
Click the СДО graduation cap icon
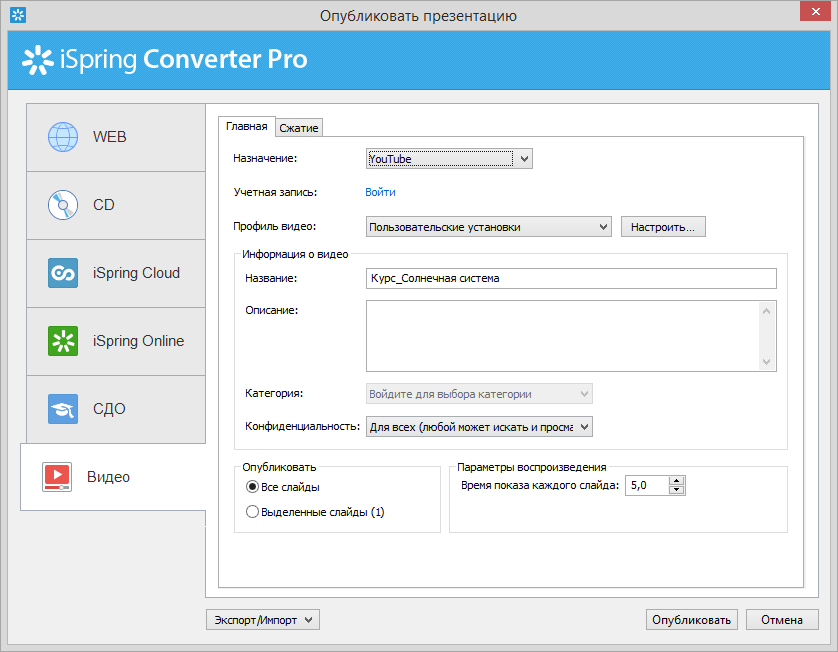pos(63,409)
